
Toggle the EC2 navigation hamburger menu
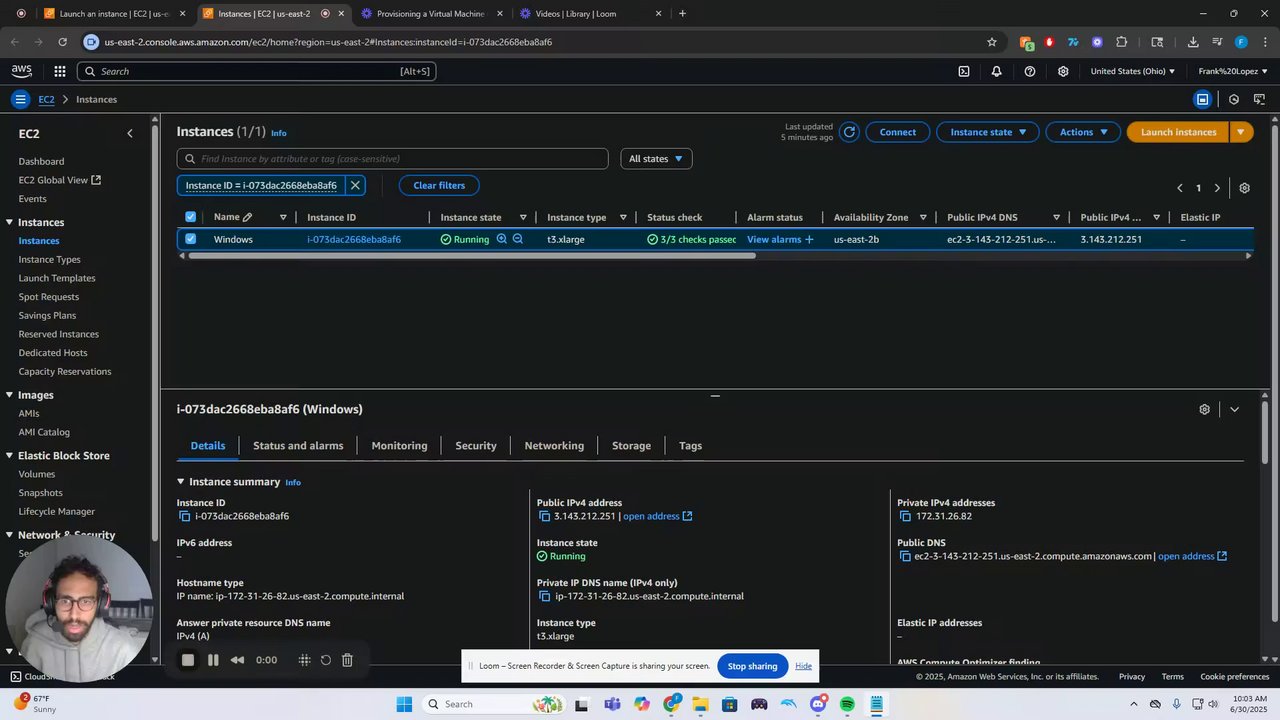pyautogui.click(x=20, y=99)
